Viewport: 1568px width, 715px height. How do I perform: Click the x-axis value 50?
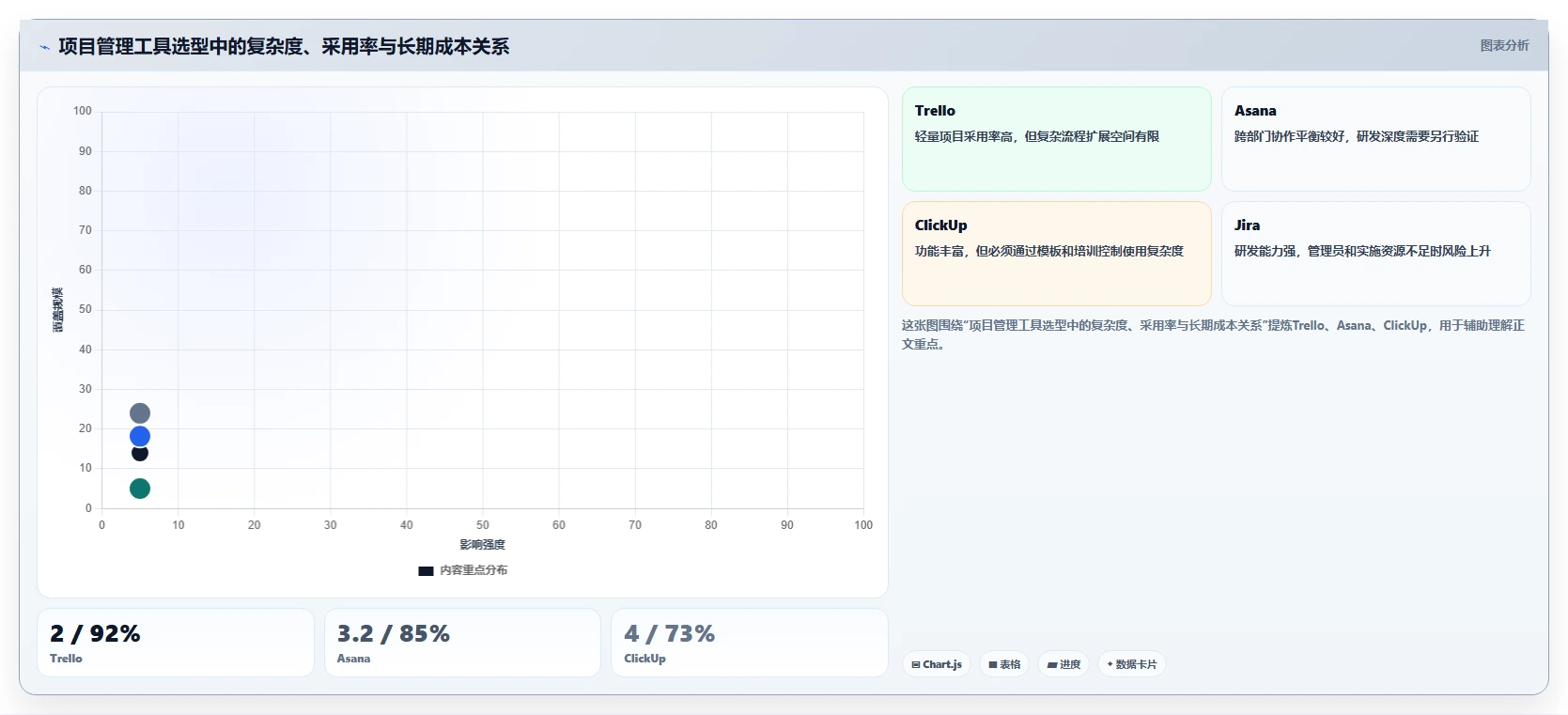point(483,525)
